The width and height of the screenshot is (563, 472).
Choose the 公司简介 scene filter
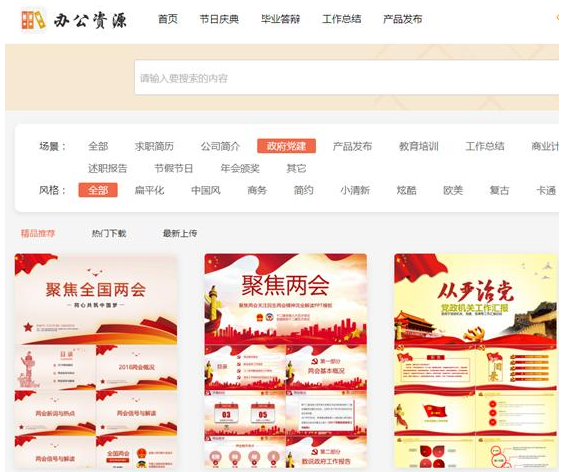(x=220, y=146)
